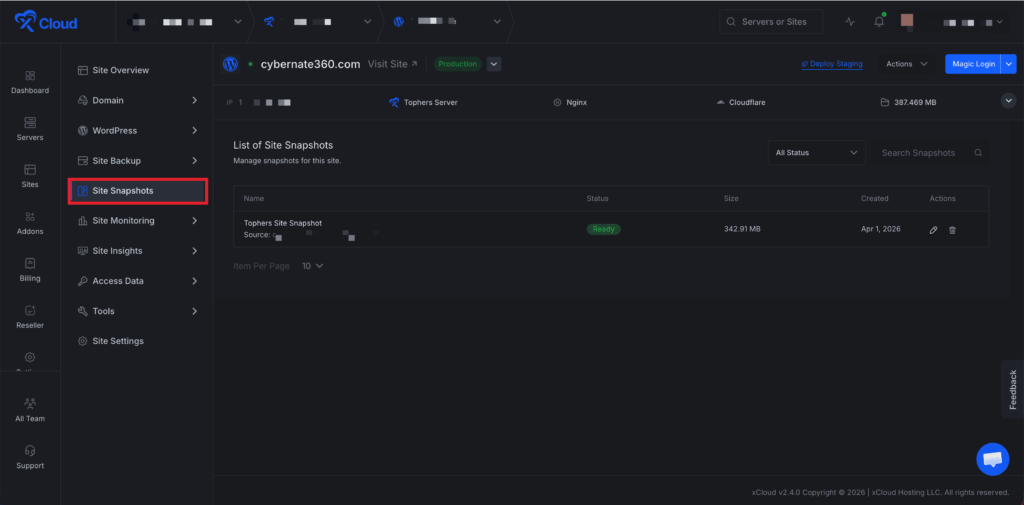Click the Search Snapshots input field
Screen dimensions: 1024x505
[918, 153]
